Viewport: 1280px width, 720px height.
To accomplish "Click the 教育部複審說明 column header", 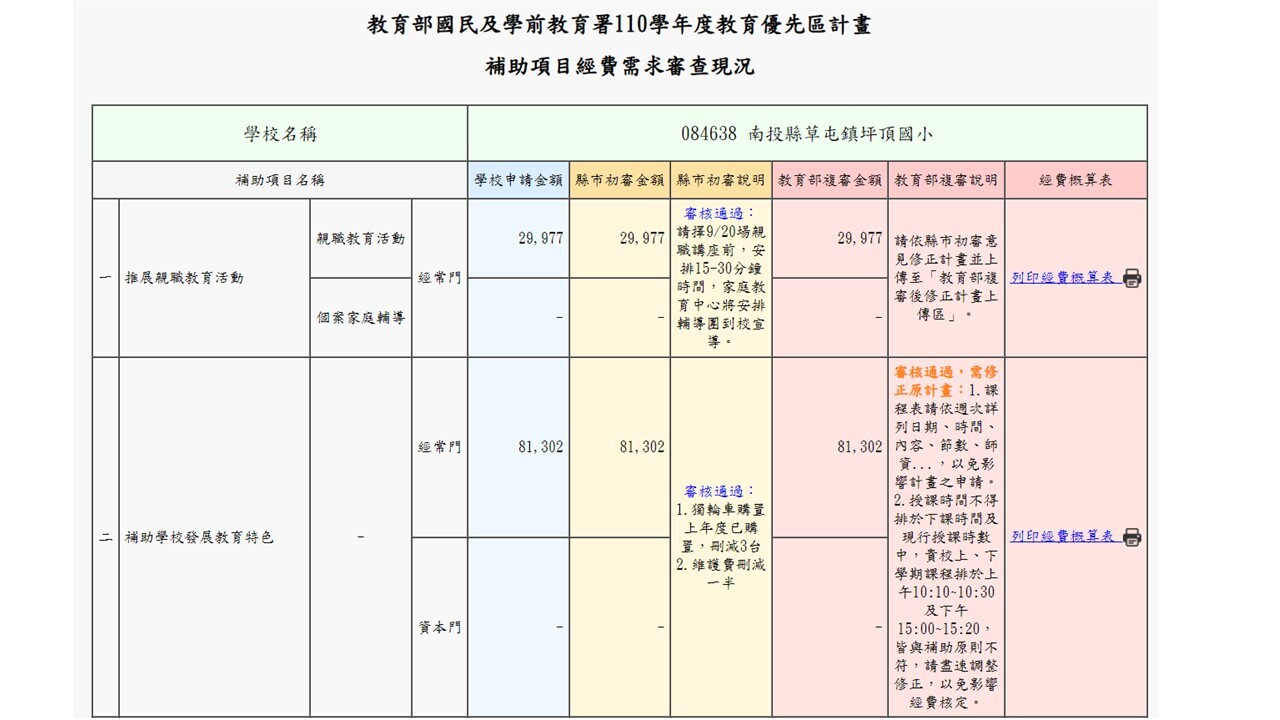I will click(x=946, y=180).
